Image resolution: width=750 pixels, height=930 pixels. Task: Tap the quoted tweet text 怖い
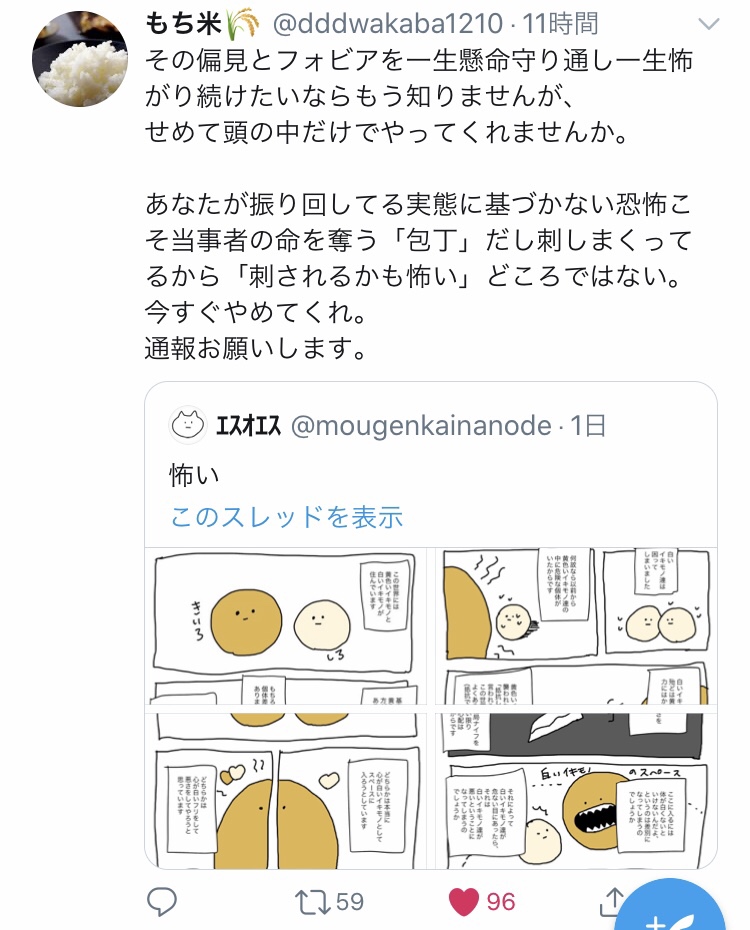coord(194,475)
